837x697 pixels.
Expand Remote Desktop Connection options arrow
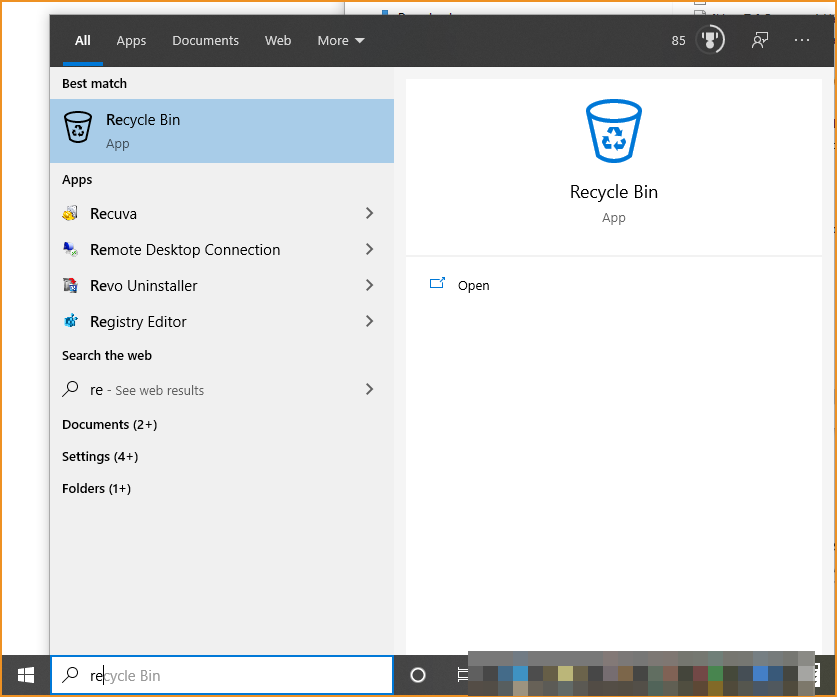pos(369,249)
